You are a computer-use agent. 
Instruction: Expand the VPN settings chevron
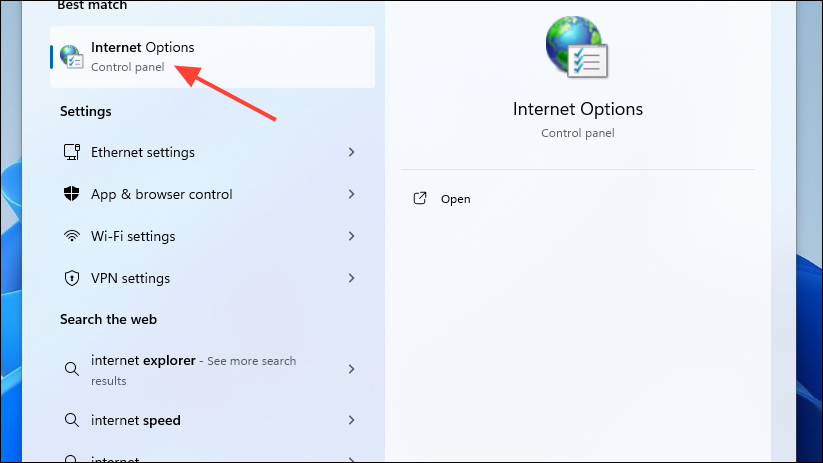click(x=351, y=278)
